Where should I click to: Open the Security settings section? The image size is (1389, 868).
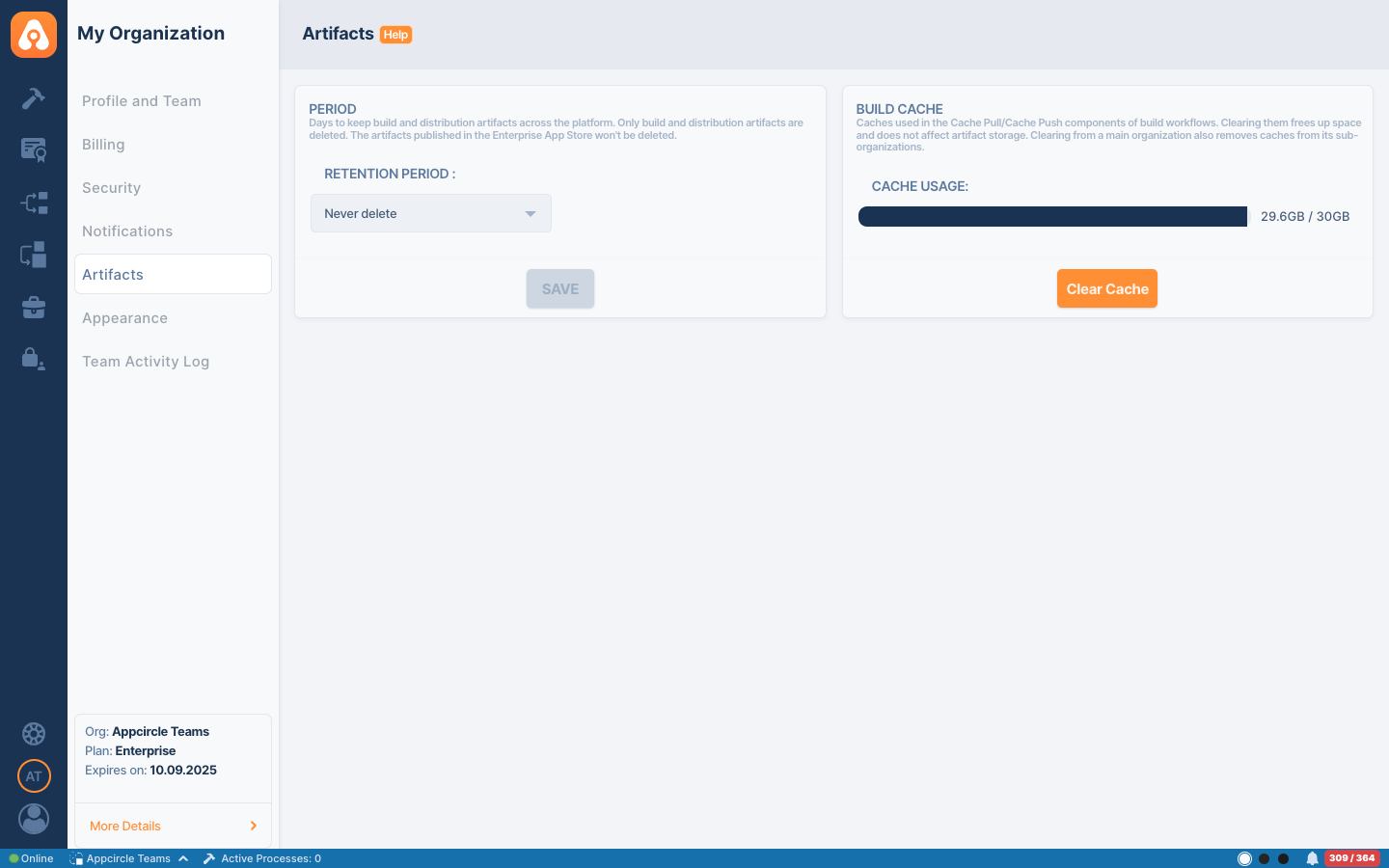pyautogui.click(x=112, y=188)
